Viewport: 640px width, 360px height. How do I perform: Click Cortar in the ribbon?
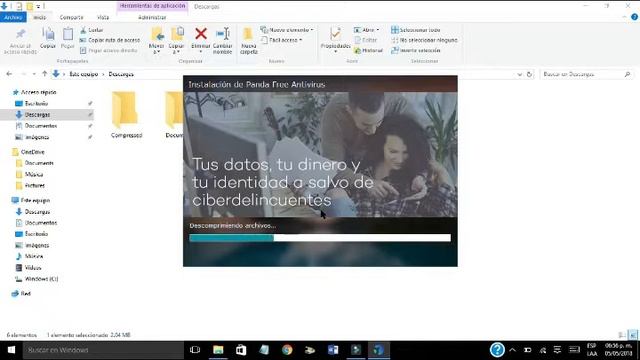click(92, 30)
